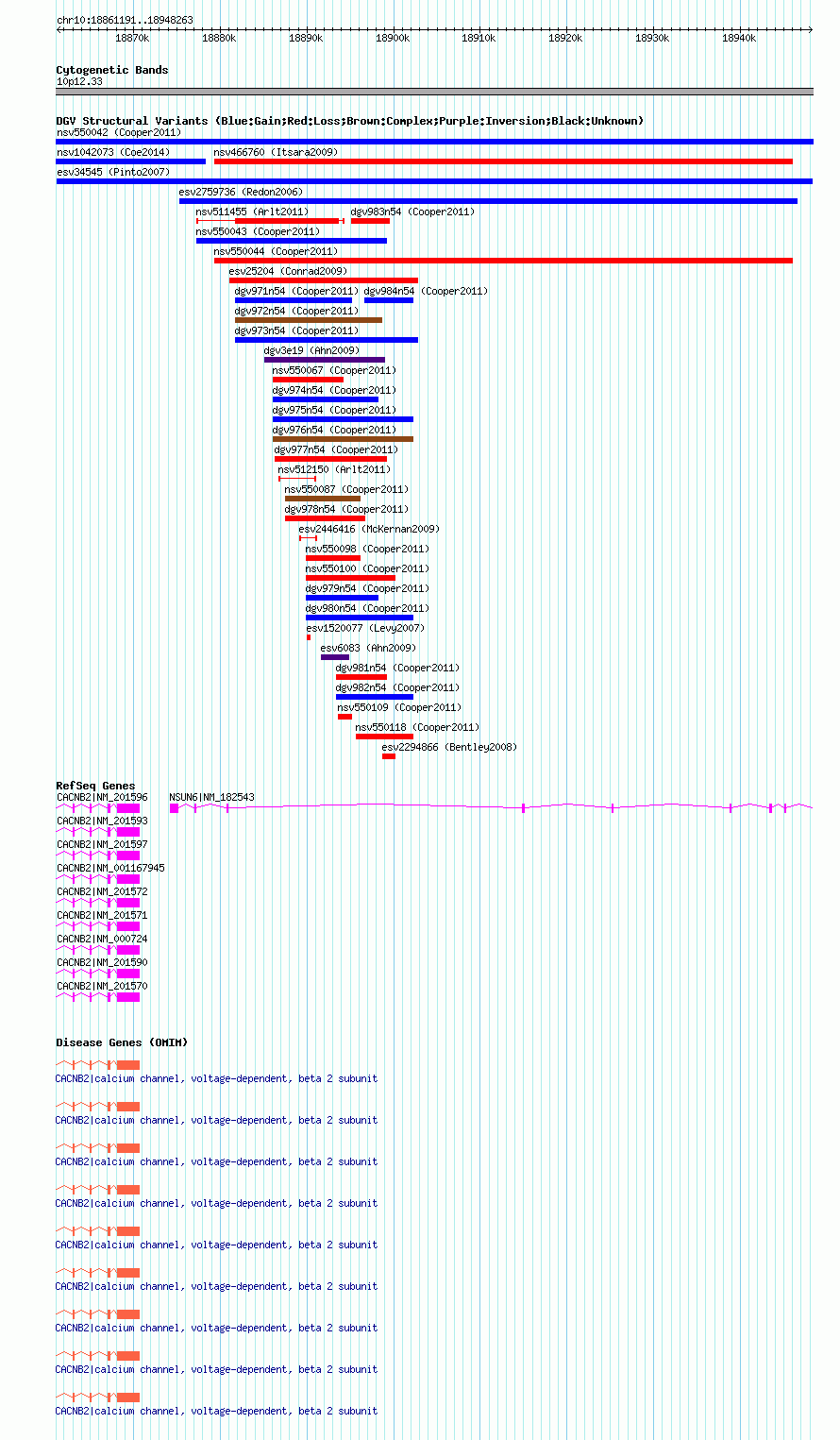
Task: Select esv2446416 (McKernan2009) variant
Action: tap(308, 538)
